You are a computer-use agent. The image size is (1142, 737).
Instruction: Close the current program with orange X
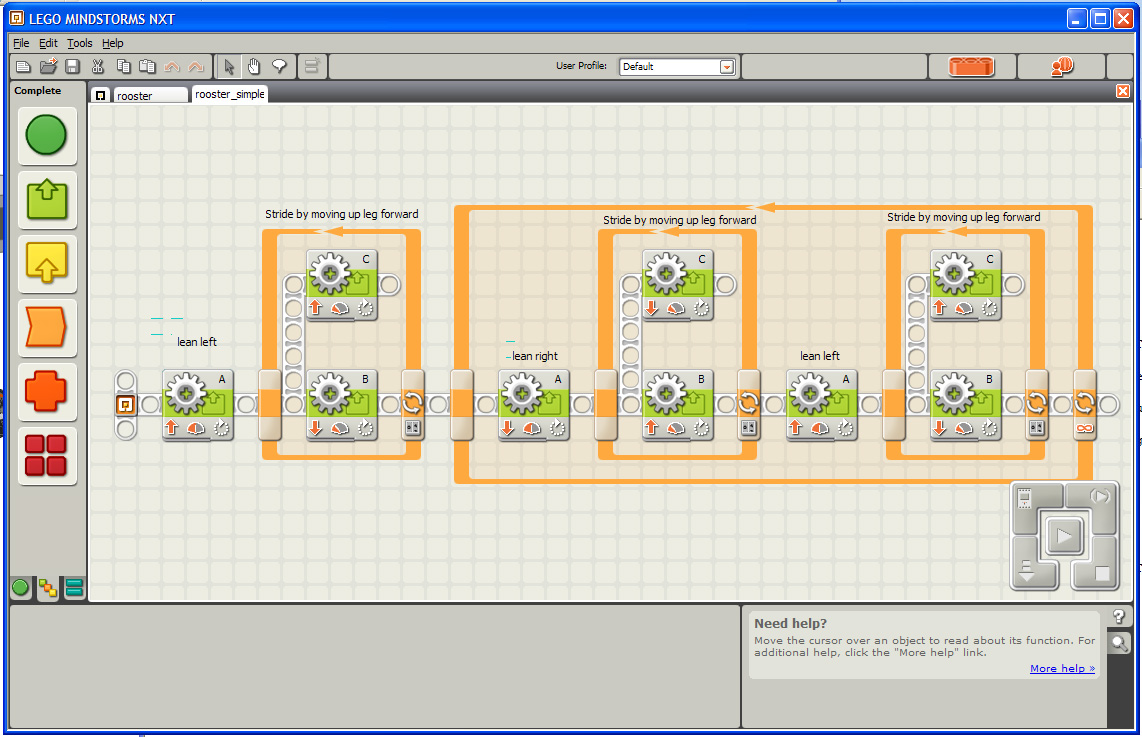[x=1122, y=91]
